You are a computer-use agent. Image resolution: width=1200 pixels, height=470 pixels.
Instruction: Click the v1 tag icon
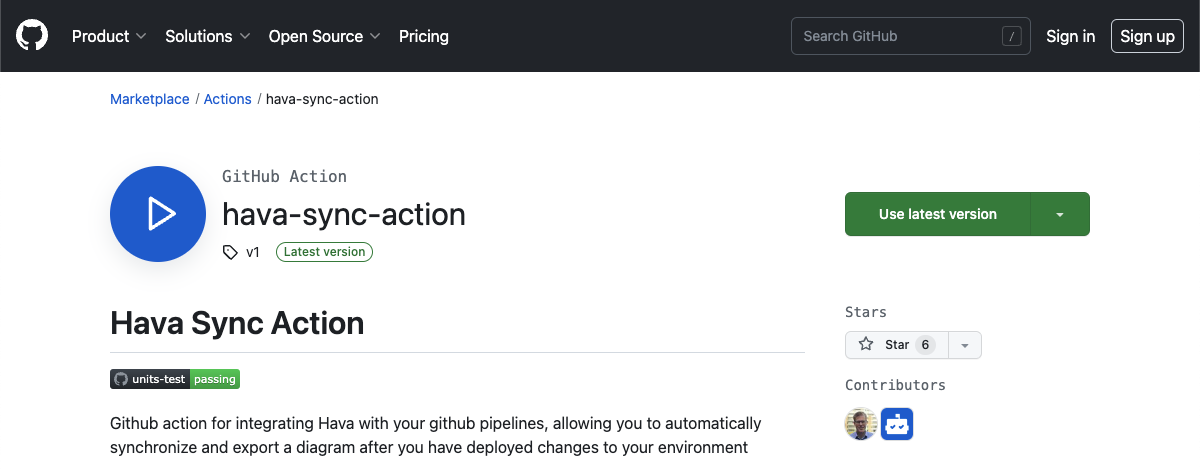230,252
